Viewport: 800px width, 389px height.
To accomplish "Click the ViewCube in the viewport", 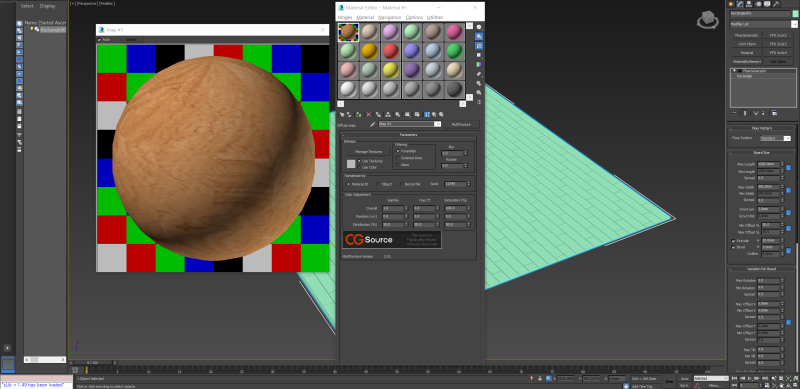I will click(707, 20).
